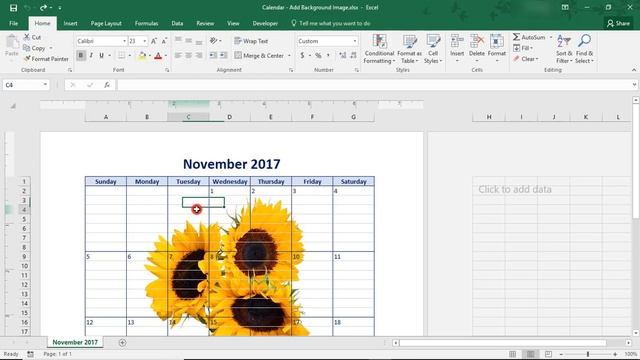Switch to the Developer tab
The image size is (640, 360).
pyautogui.click(x=265, y=23)
